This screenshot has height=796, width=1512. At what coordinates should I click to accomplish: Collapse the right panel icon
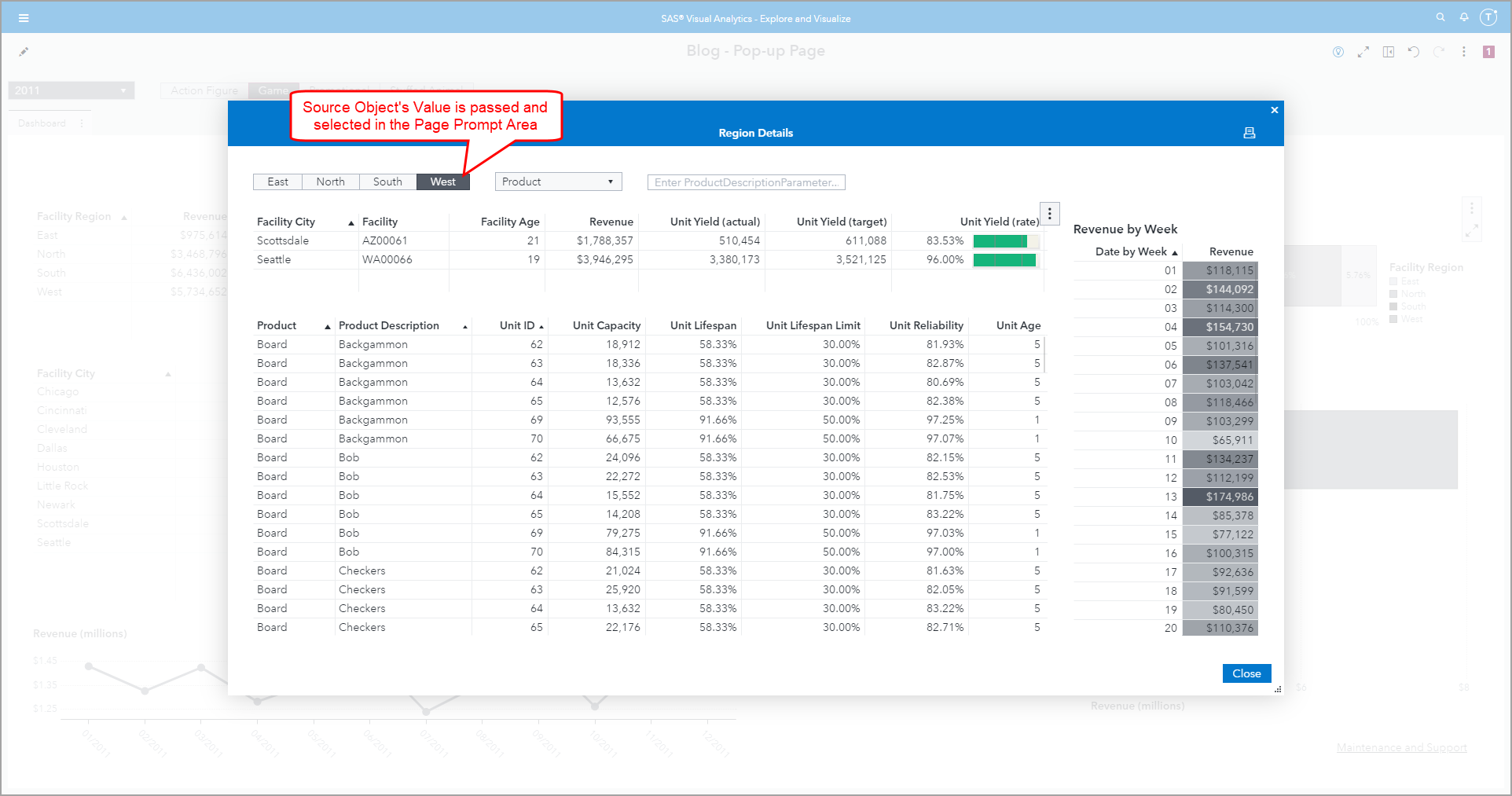click(x=1389, y=52)
